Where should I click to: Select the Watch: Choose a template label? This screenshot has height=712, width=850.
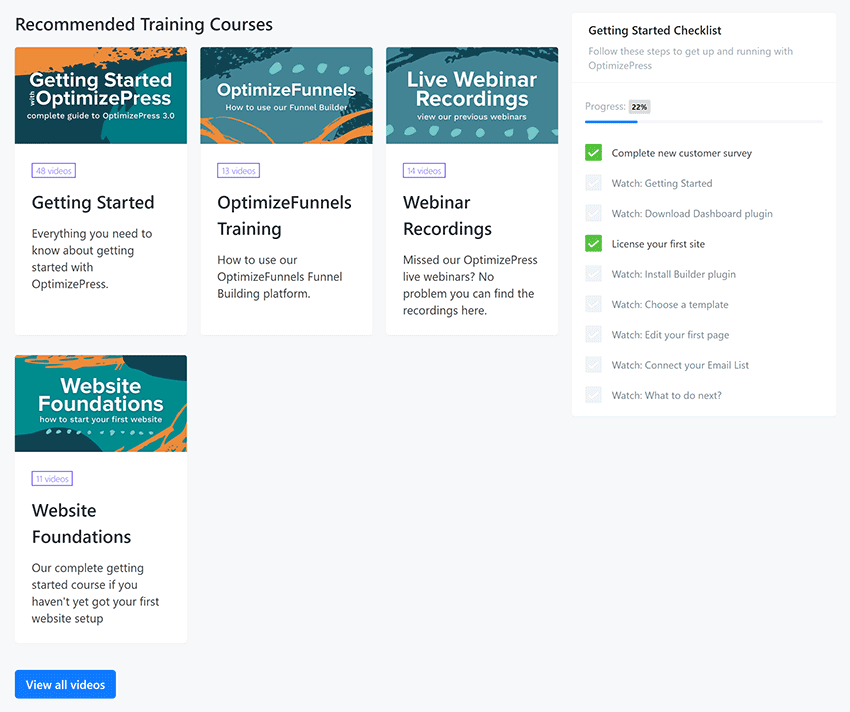670,305
